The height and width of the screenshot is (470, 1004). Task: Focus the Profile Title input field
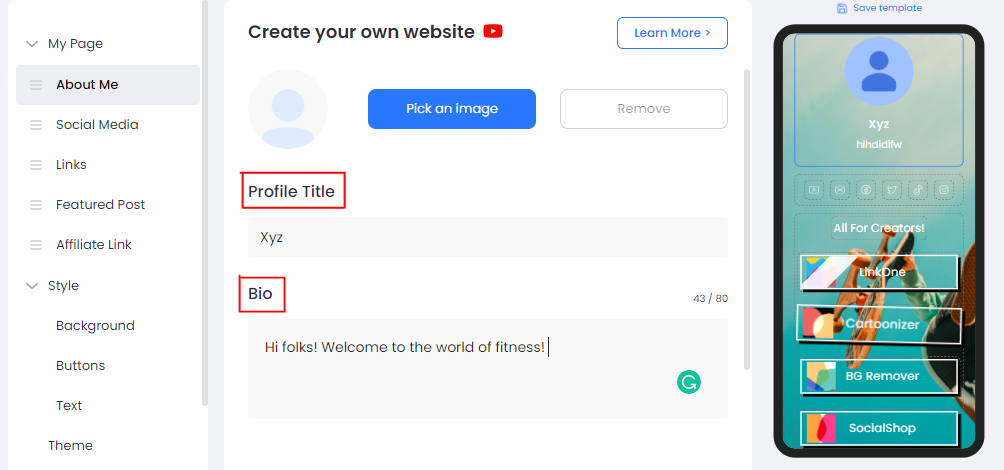pyautogui.click(x=487, y=237)
